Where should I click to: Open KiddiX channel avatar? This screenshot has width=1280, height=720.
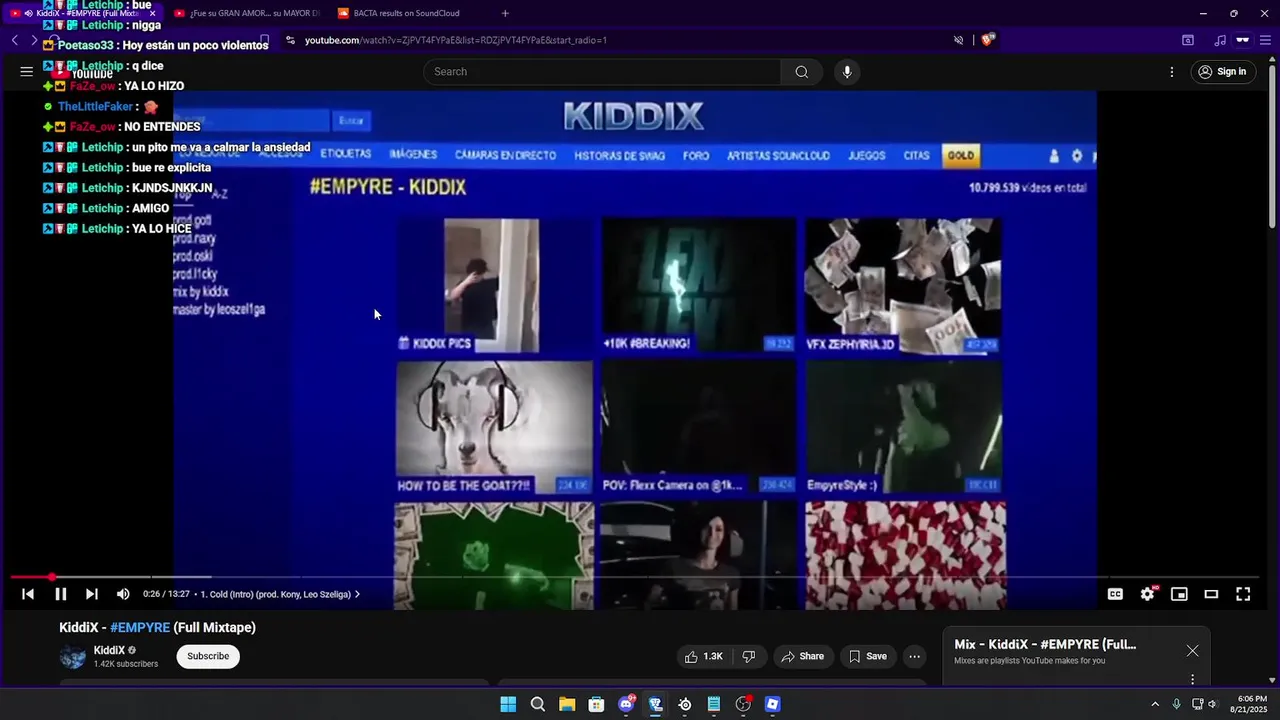point(73,656)
